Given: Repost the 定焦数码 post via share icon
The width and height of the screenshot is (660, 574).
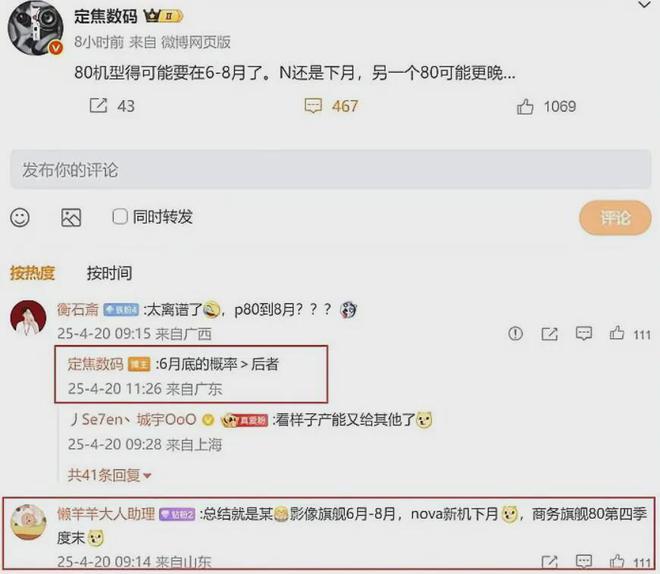Looking at the screenshot, I should coord(98,106).
